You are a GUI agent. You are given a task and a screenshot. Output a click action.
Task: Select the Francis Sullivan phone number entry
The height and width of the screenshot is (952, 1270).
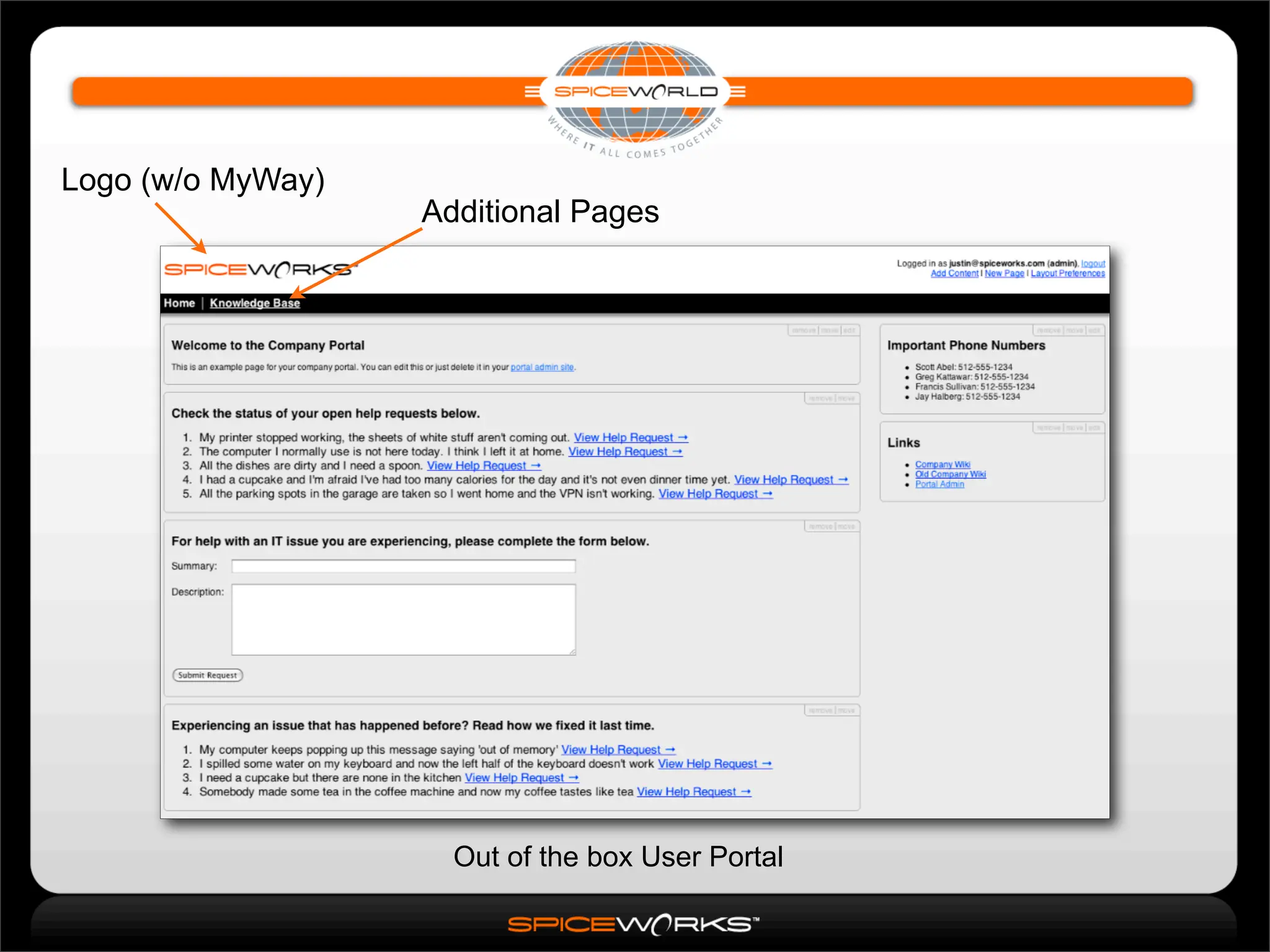click(975, 387)
